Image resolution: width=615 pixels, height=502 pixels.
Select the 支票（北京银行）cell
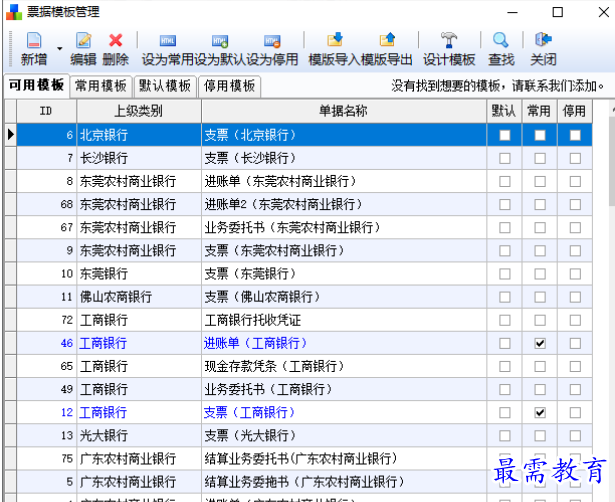click(344, 135)
